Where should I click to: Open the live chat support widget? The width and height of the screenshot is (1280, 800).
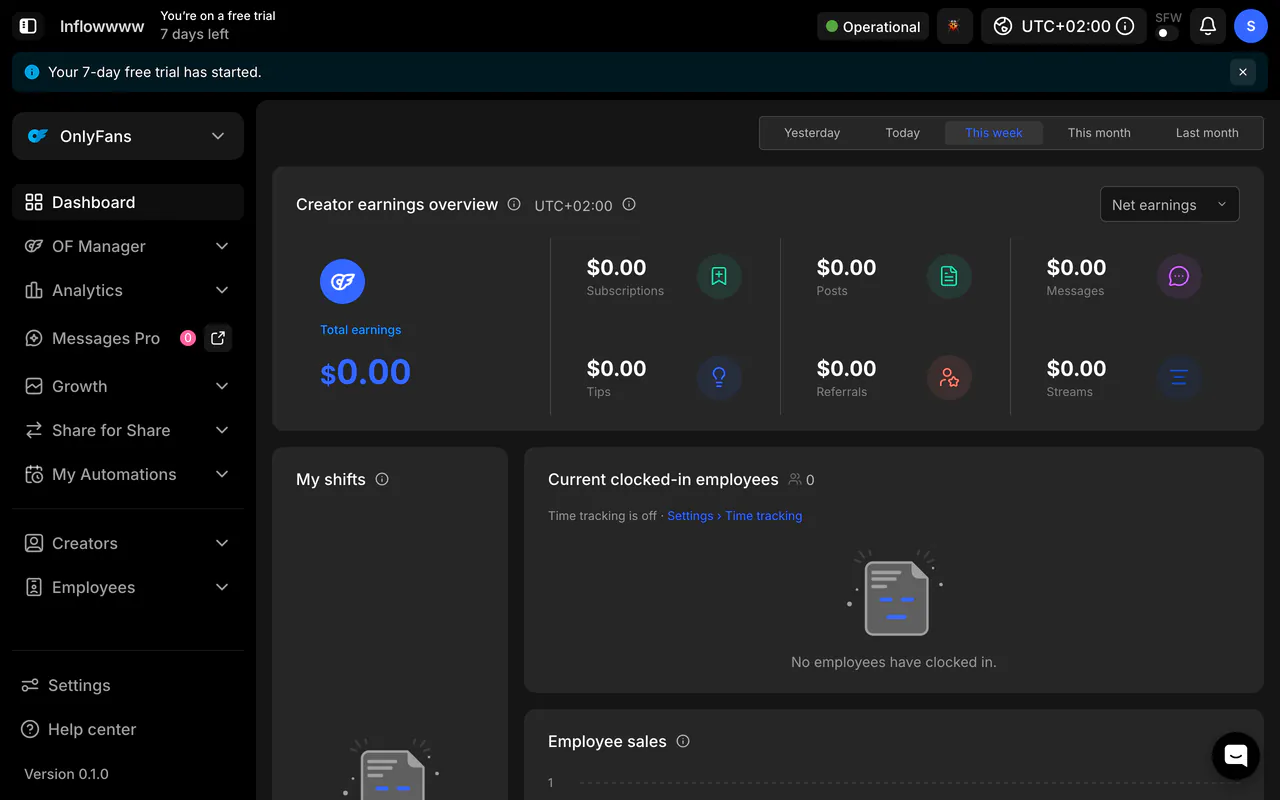click(x=1236, y=756)
